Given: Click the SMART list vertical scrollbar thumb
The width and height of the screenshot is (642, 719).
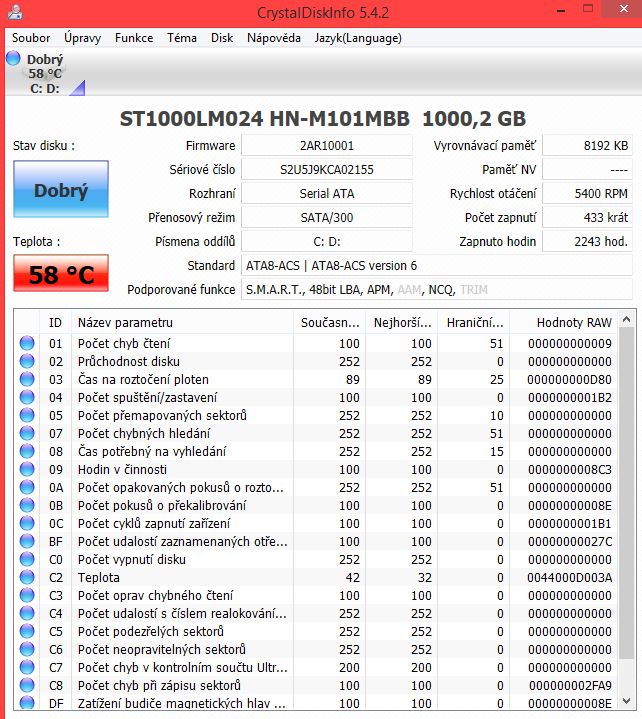Looking at the screenshot, I should 627,493.
